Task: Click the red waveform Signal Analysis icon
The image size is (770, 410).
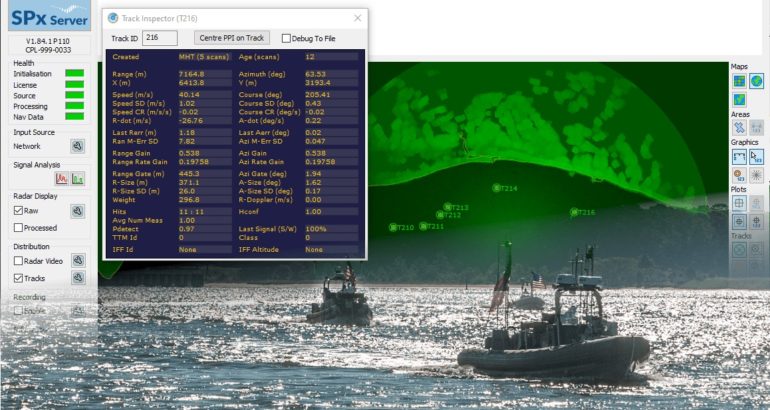Action: [62, 179]
